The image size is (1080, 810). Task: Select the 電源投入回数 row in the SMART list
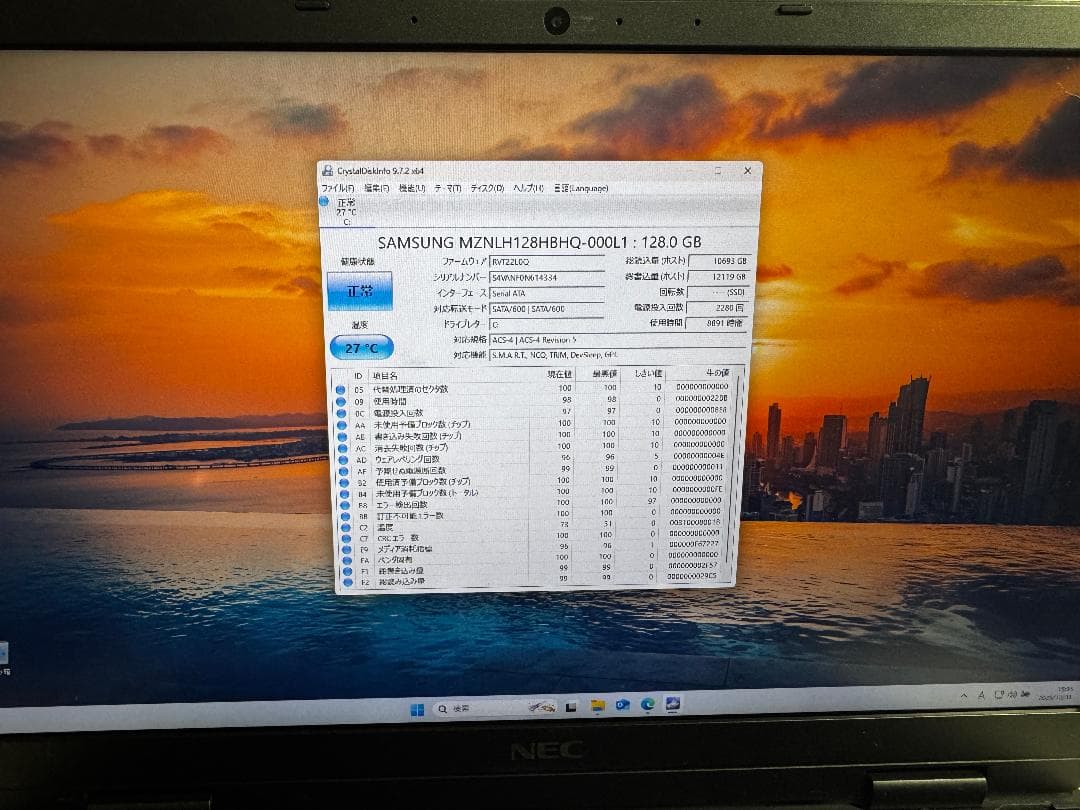click(x=450, y=411)
